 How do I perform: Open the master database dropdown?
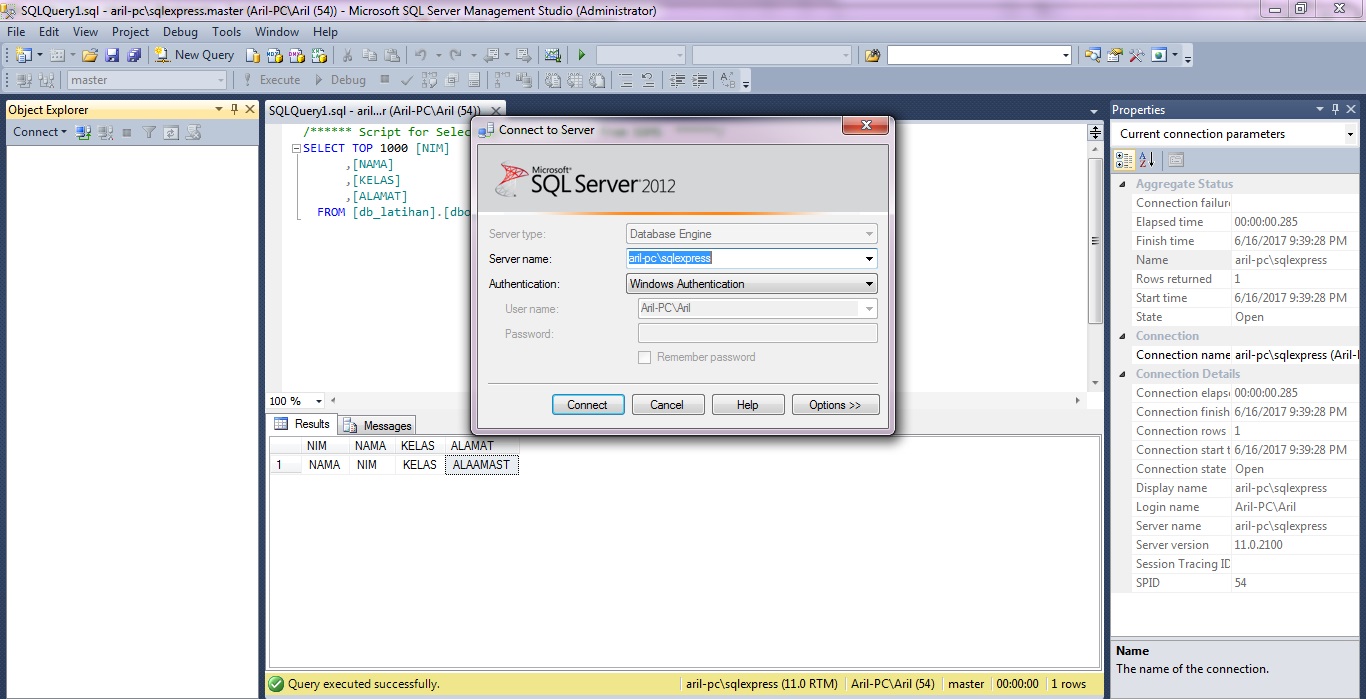click(220, 80)
